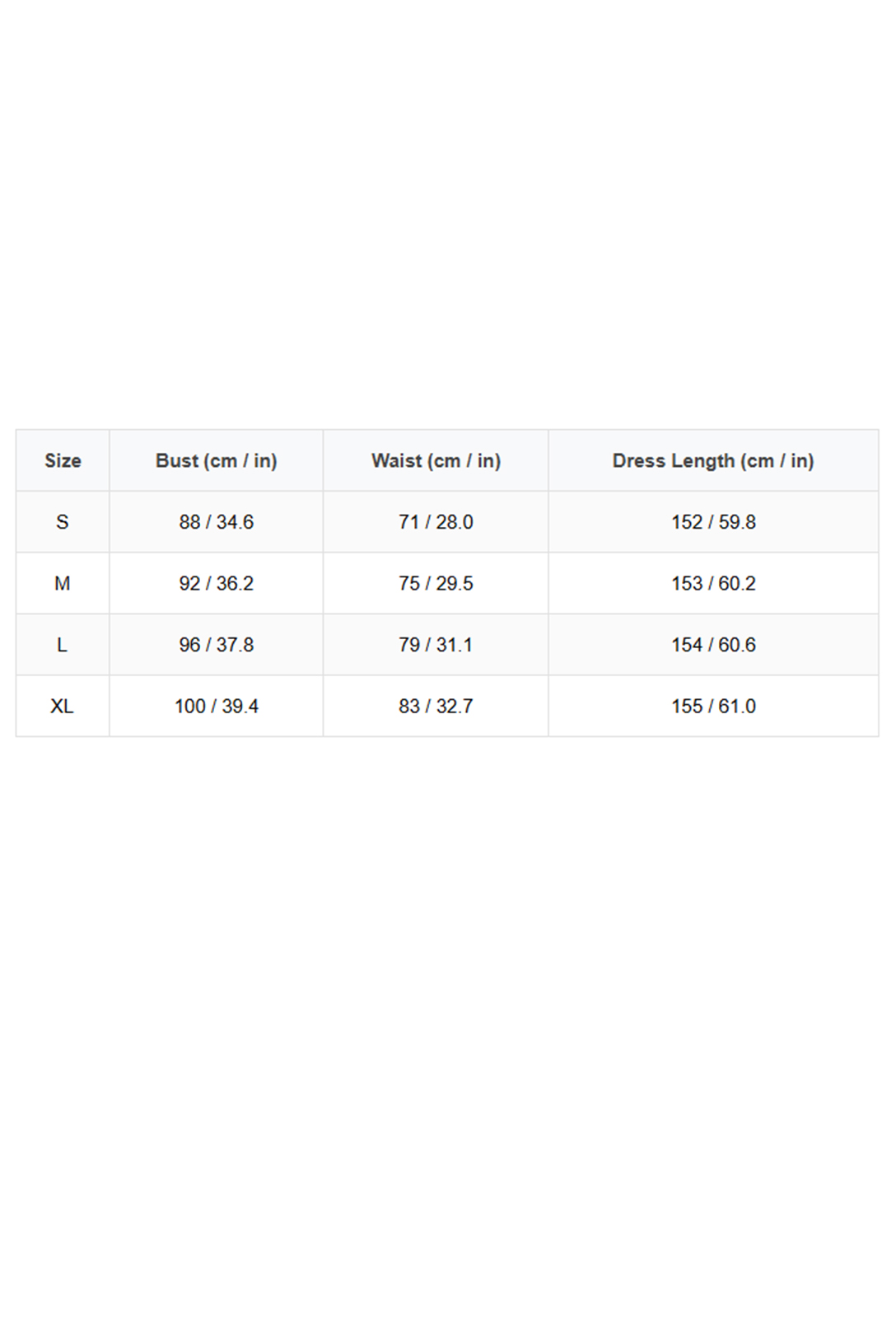Click waist value 71 / 28.0

click(x=436, y=522)
